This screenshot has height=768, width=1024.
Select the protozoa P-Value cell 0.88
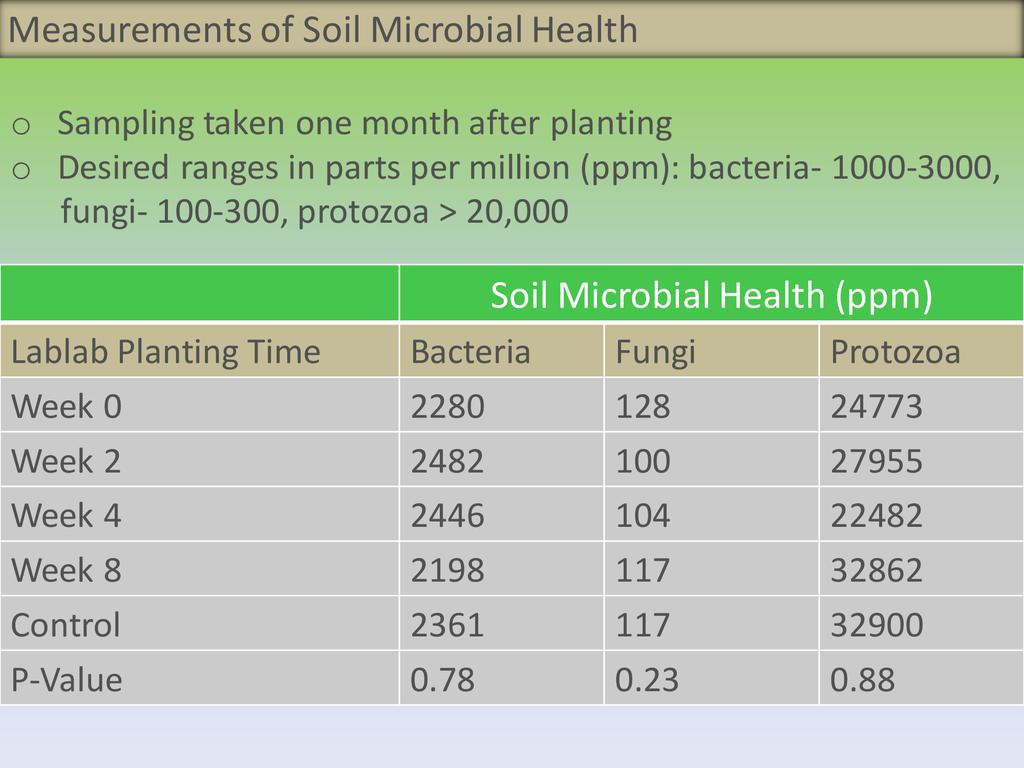(863, 680)
